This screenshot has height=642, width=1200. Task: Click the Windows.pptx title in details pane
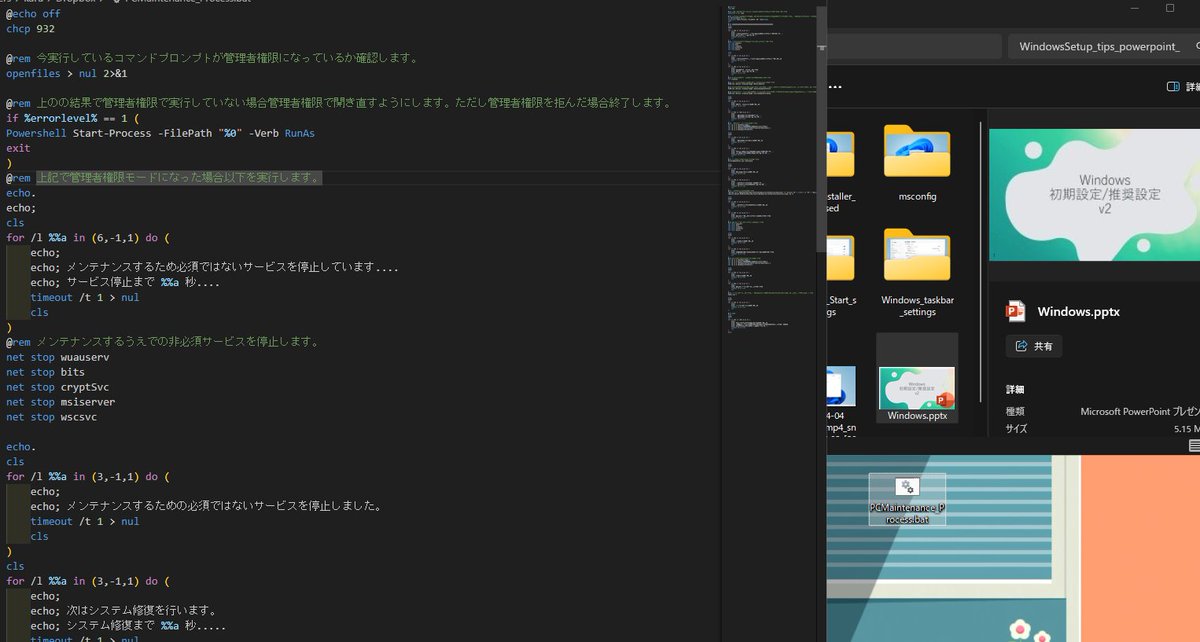click(x=1078, y=312)
